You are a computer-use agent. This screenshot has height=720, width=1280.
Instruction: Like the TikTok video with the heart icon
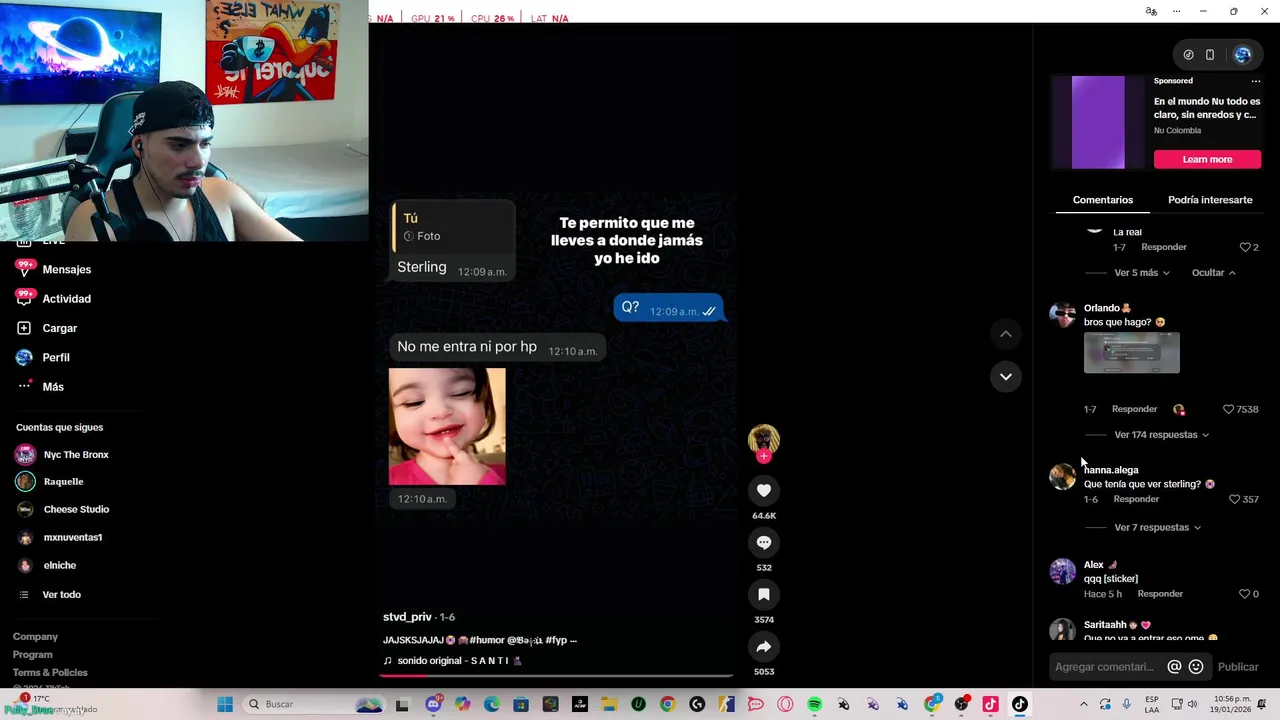coord(763,490)
